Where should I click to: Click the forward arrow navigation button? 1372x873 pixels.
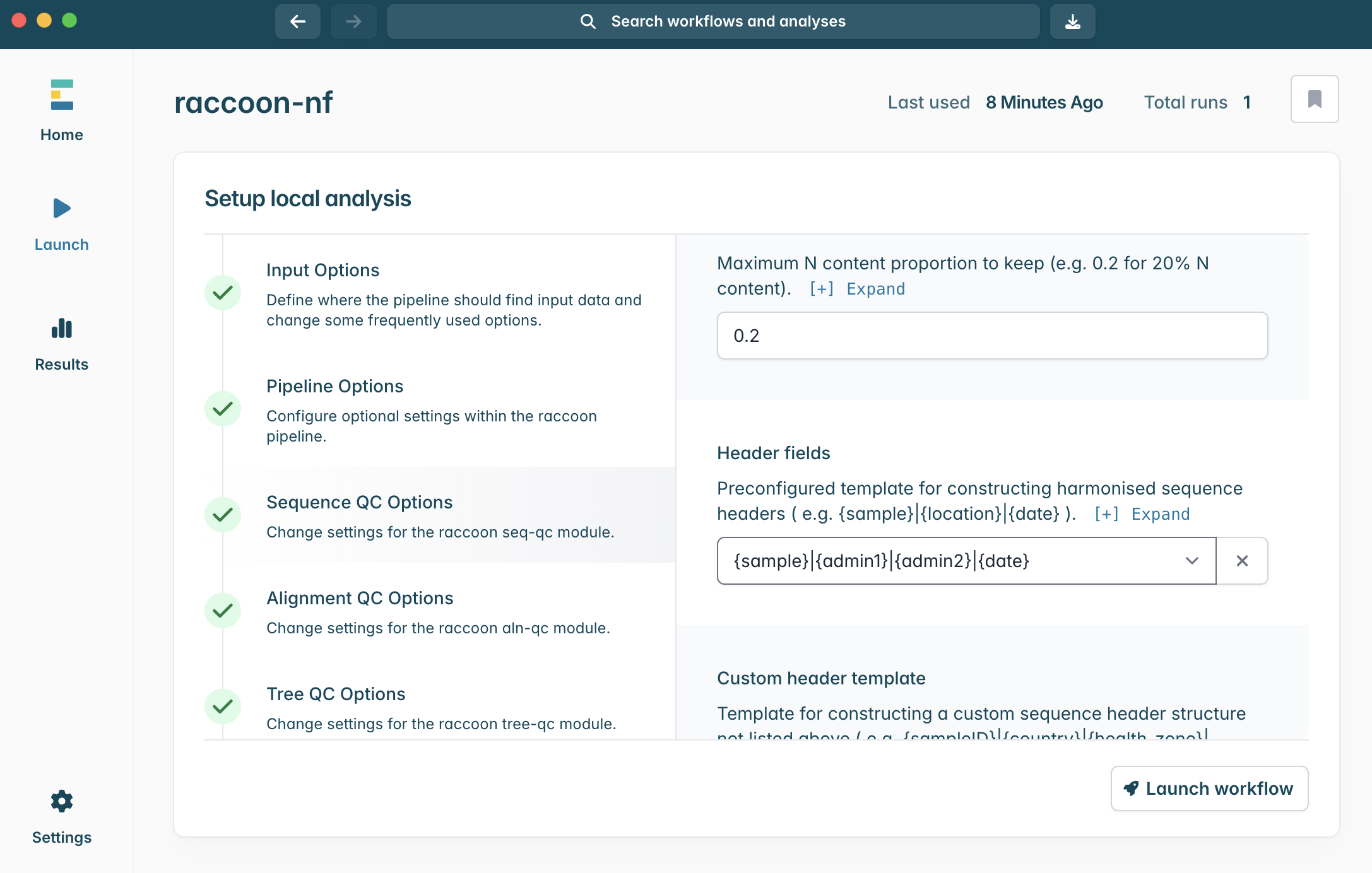[353, 21]
